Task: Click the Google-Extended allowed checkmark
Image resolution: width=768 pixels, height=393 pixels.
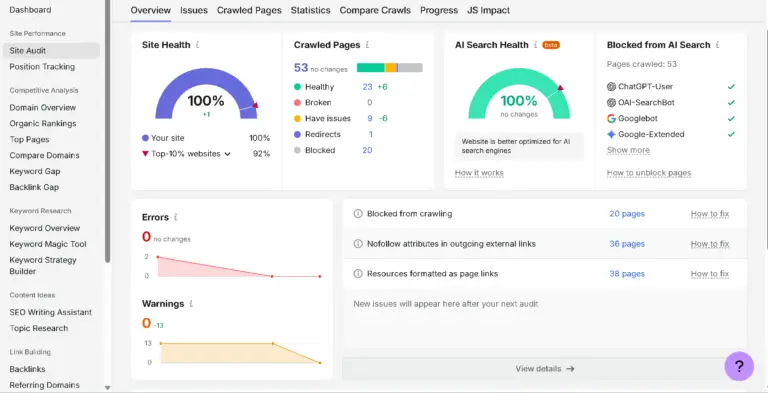Action: (x=731, y=134)
